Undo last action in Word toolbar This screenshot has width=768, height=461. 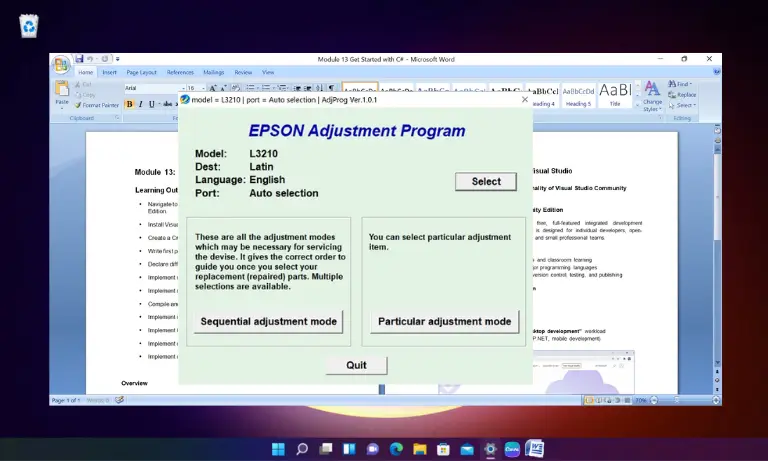[x=91, y=59]
